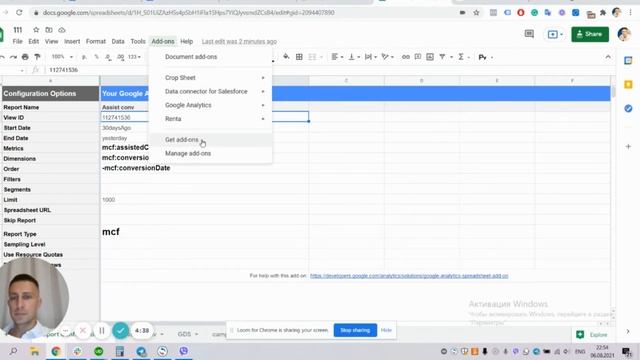Screen dimensions: 640x360
Task: Click the decrease decimal places icon
Action: [x=108, y=57]
